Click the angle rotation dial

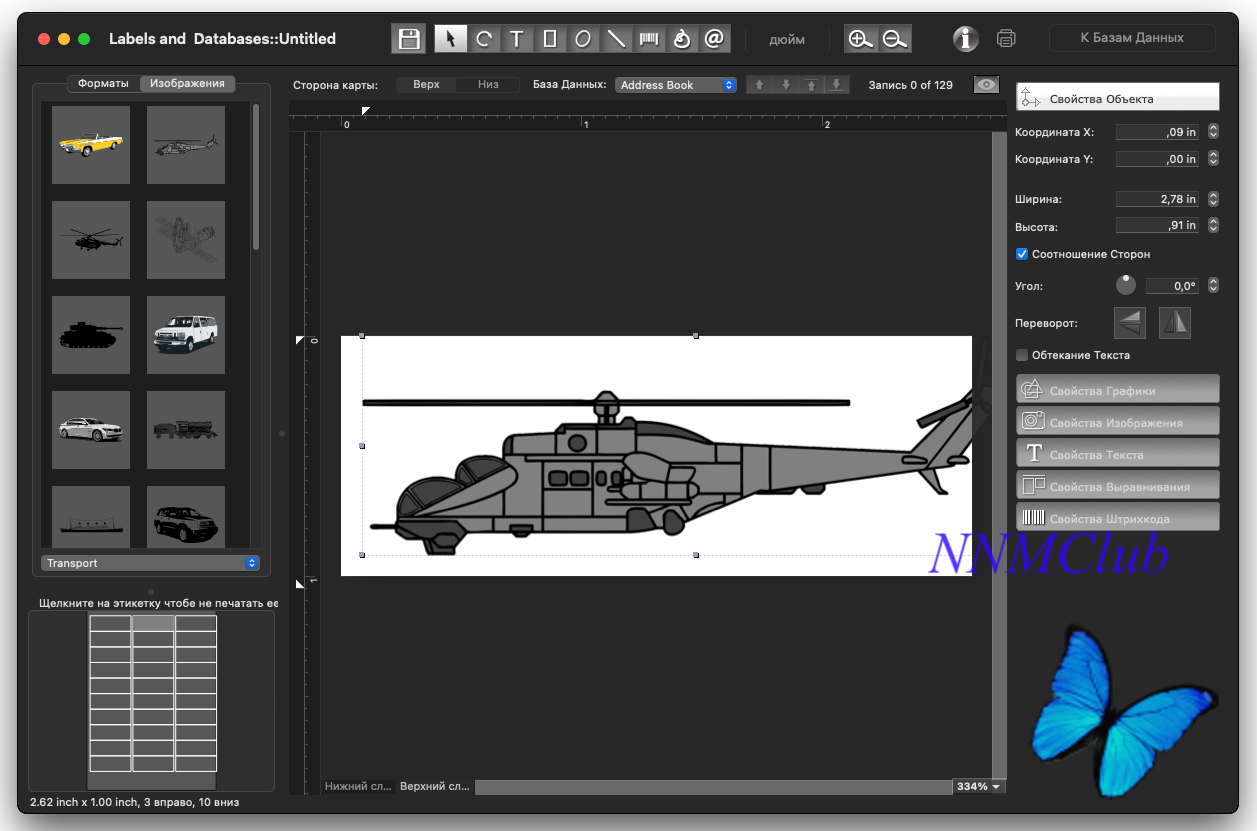click(x=1126, y=285)
